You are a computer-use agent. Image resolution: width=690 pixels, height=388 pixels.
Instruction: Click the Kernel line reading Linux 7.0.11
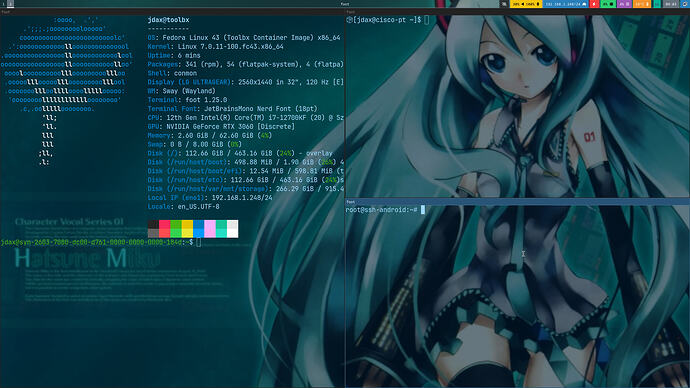click(x=216, y=47)
